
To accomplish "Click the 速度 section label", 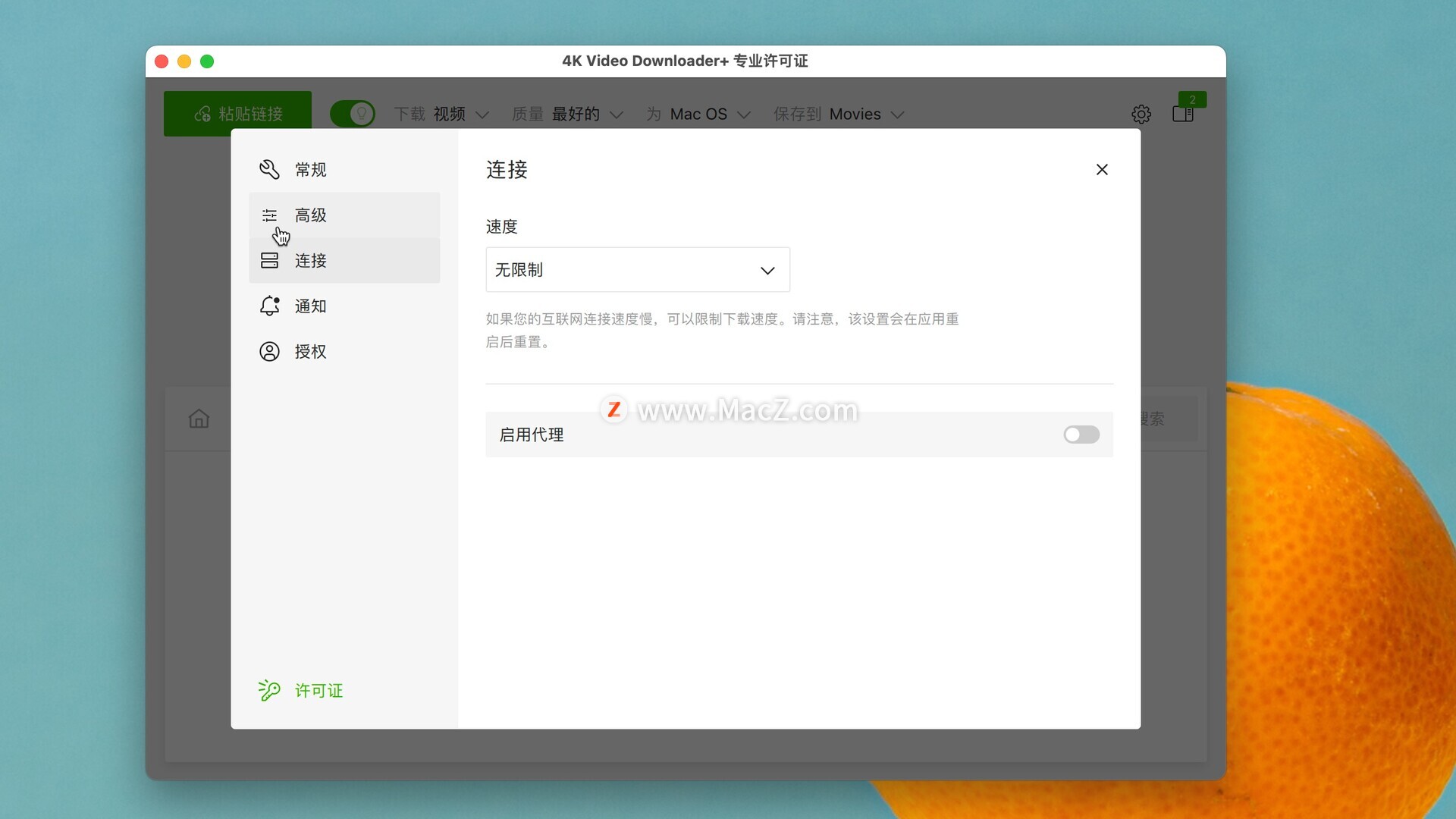I will [x=502, y=227].
